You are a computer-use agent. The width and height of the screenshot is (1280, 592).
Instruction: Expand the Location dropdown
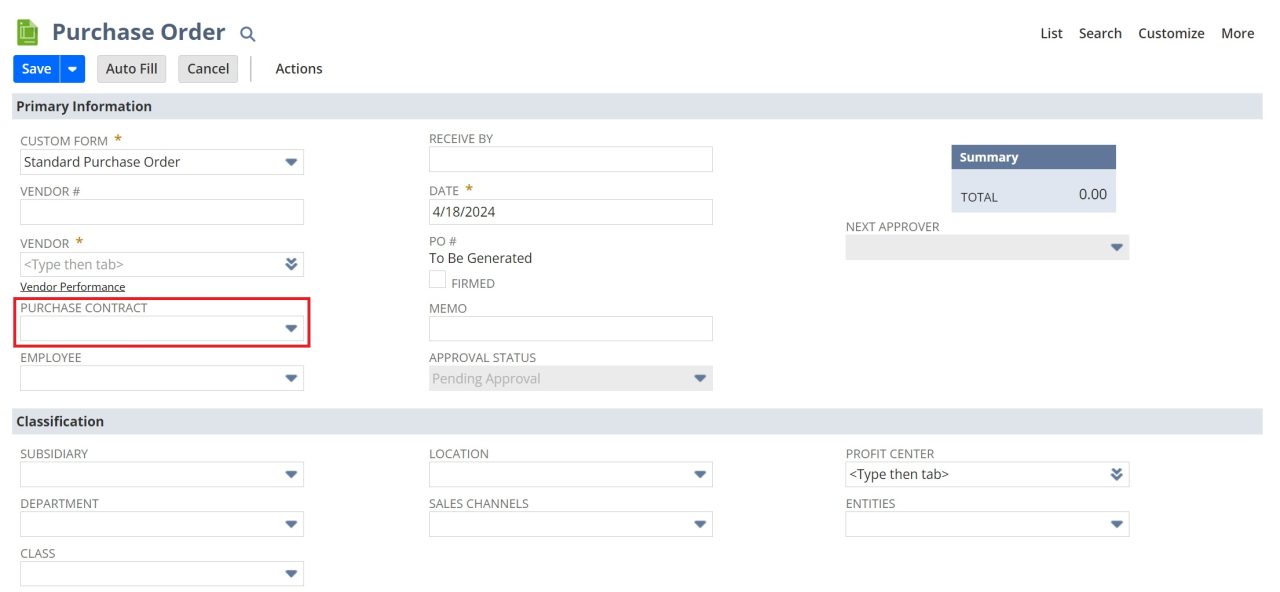pyautogui.click(x=700, y=473)
